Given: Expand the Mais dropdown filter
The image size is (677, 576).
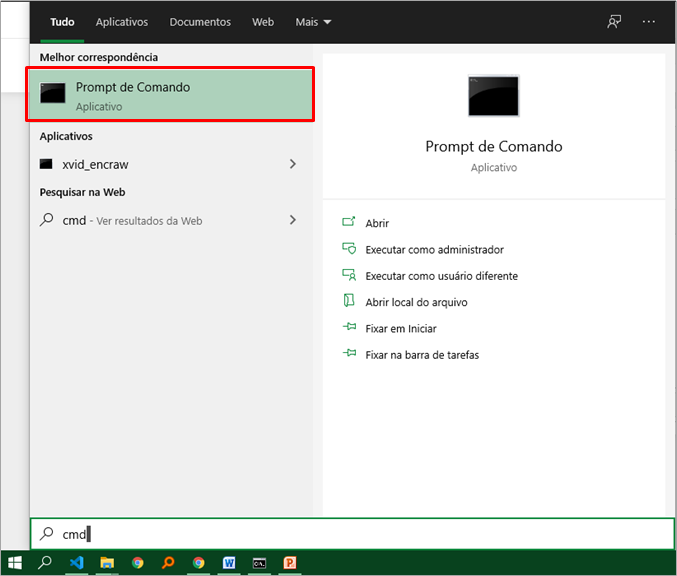Looking at the screenshot, I should click(x=313, y=21).
